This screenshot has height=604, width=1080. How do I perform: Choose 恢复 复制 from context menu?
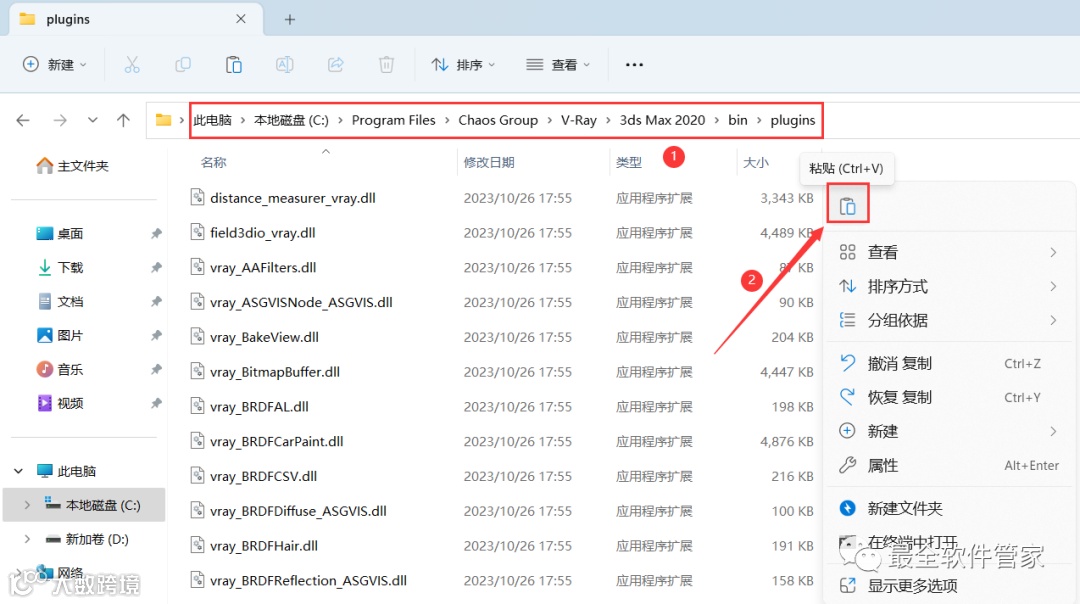[948, 397]
